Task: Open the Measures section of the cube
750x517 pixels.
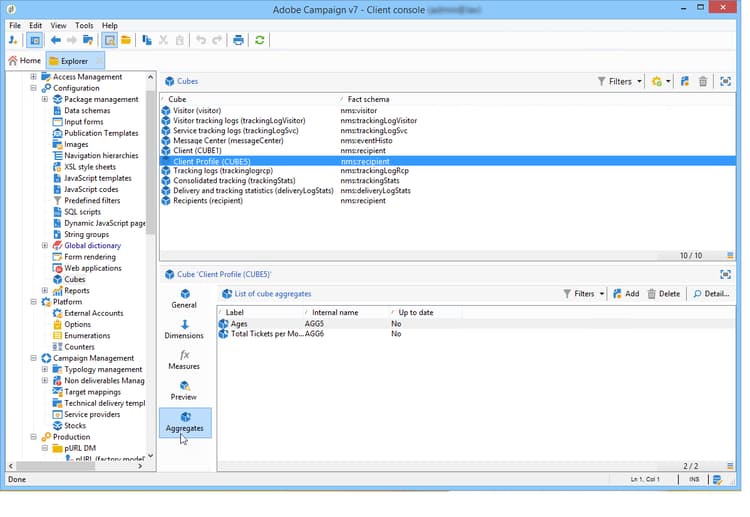Action: tap(184, 360)
